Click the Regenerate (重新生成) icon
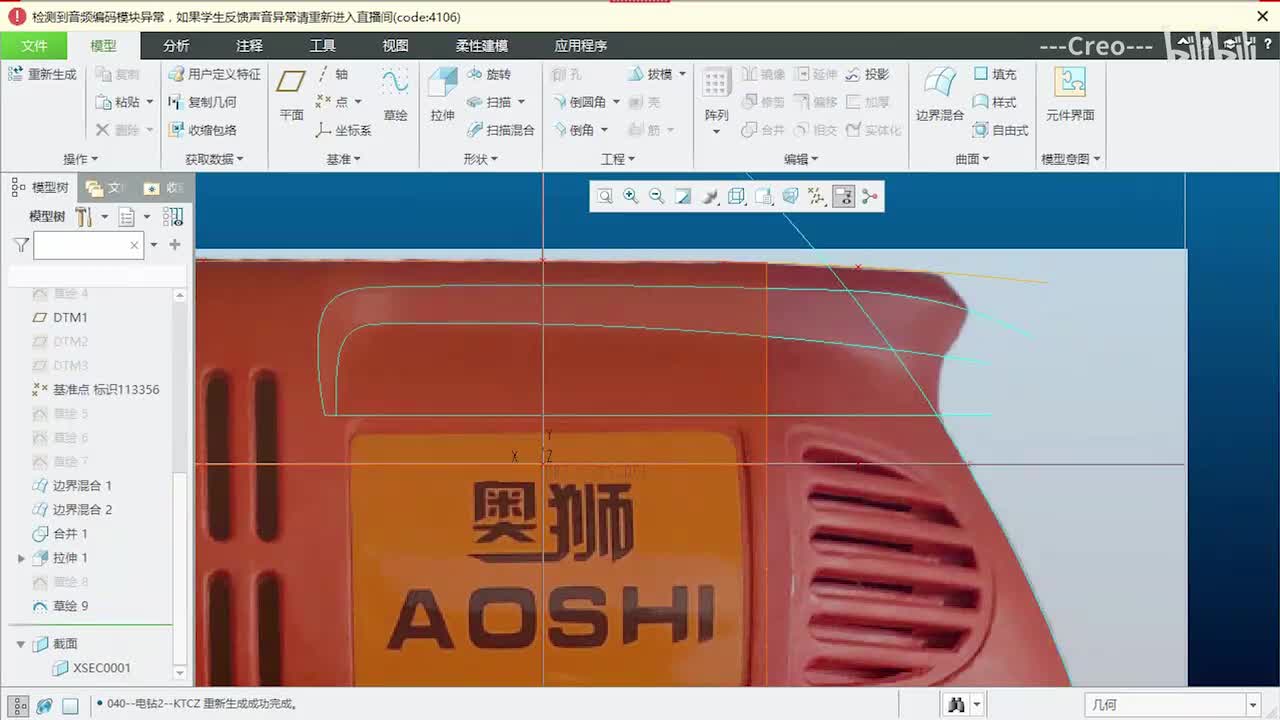1280x720 pixels. (16, 74)
